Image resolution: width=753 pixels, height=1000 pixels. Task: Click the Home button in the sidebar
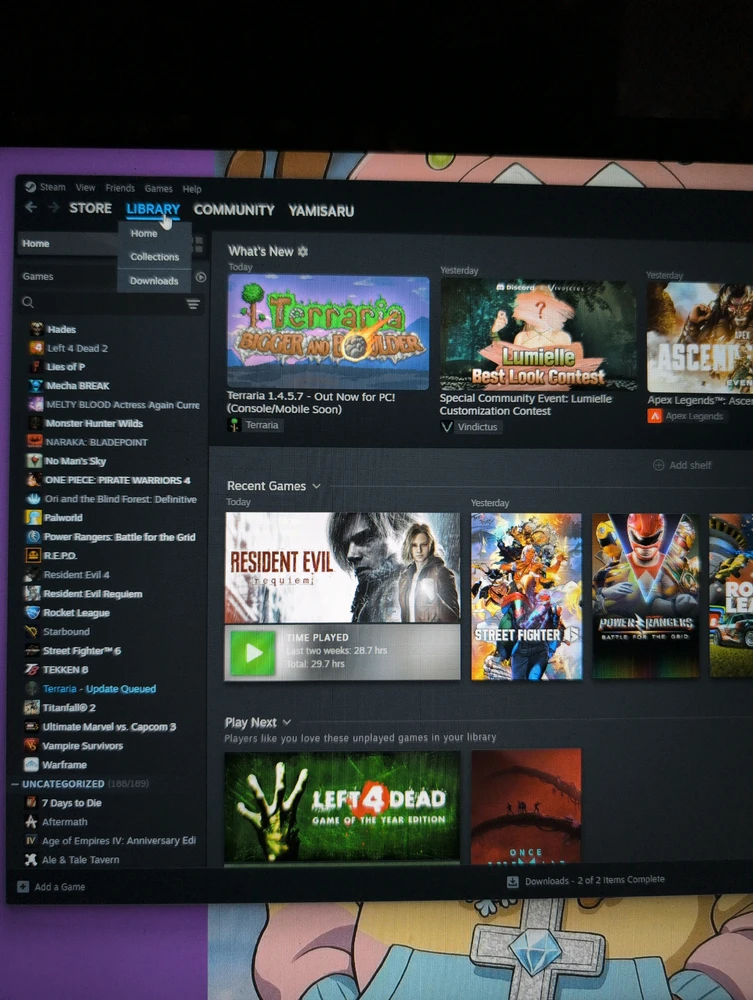[70, 244]
